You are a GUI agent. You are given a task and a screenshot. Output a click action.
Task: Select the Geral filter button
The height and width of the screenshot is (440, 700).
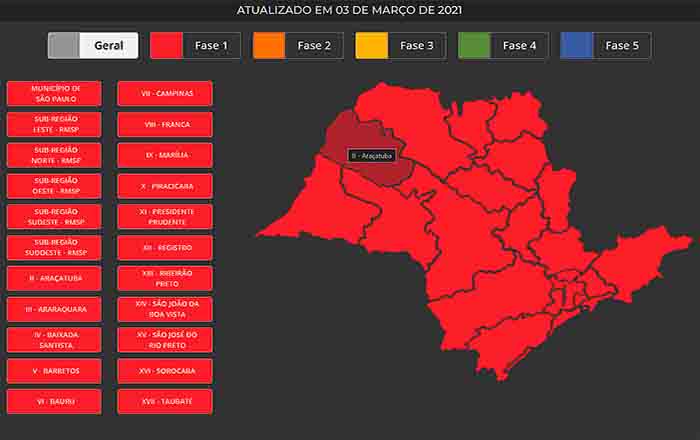pos(93,46)
